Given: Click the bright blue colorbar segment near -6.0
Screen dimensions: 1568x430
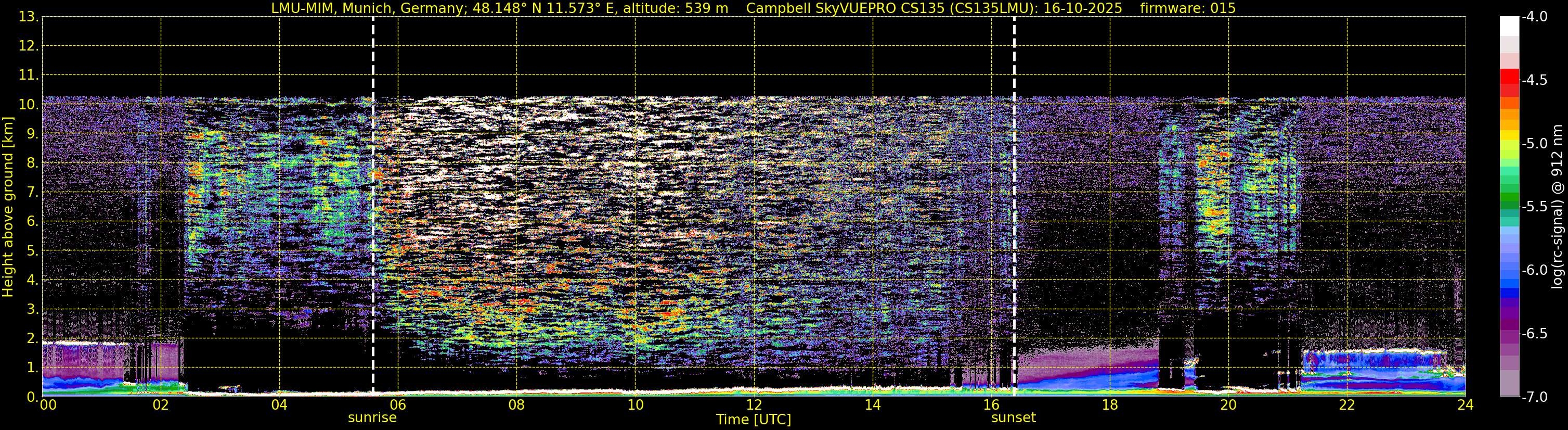Looking at the screenshot, I should [x=1510, y=283].
